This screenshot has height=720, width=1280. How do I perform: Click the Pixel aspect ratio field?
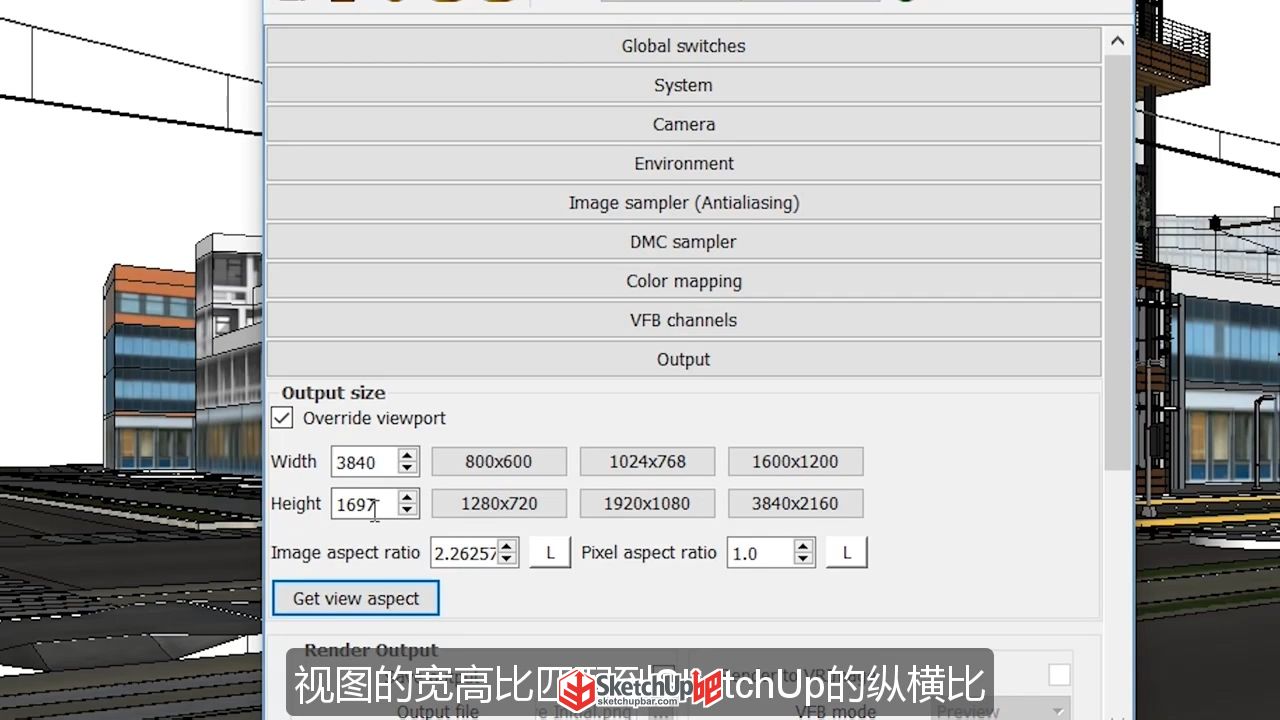click(760, 553)
